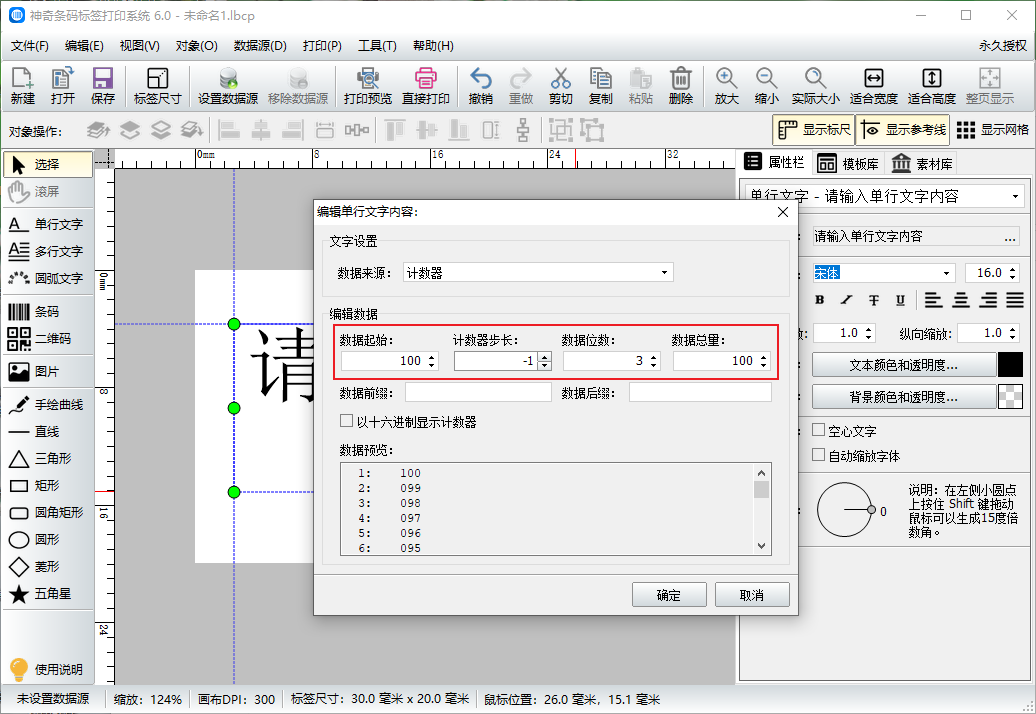Increase 数据起始 value with up arrow
This screenshot has width=1036, height=714.
431,357
